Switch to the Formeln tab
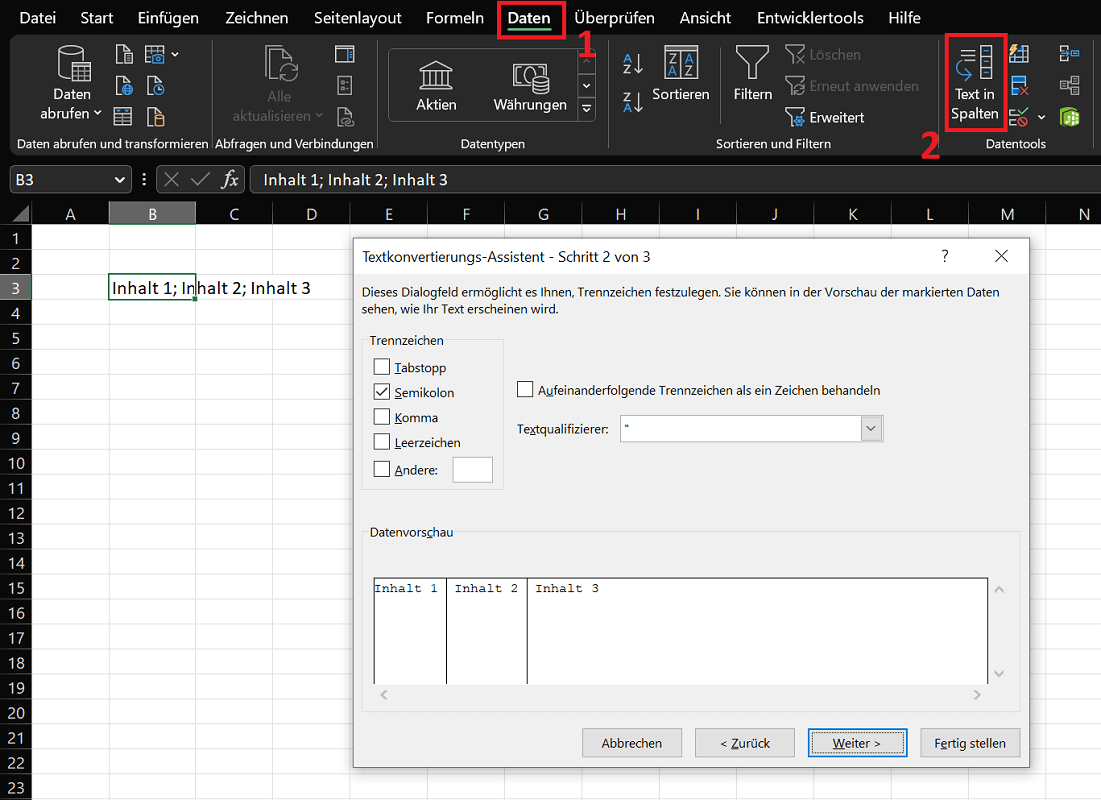1101x800 pixels. (455, 18)
